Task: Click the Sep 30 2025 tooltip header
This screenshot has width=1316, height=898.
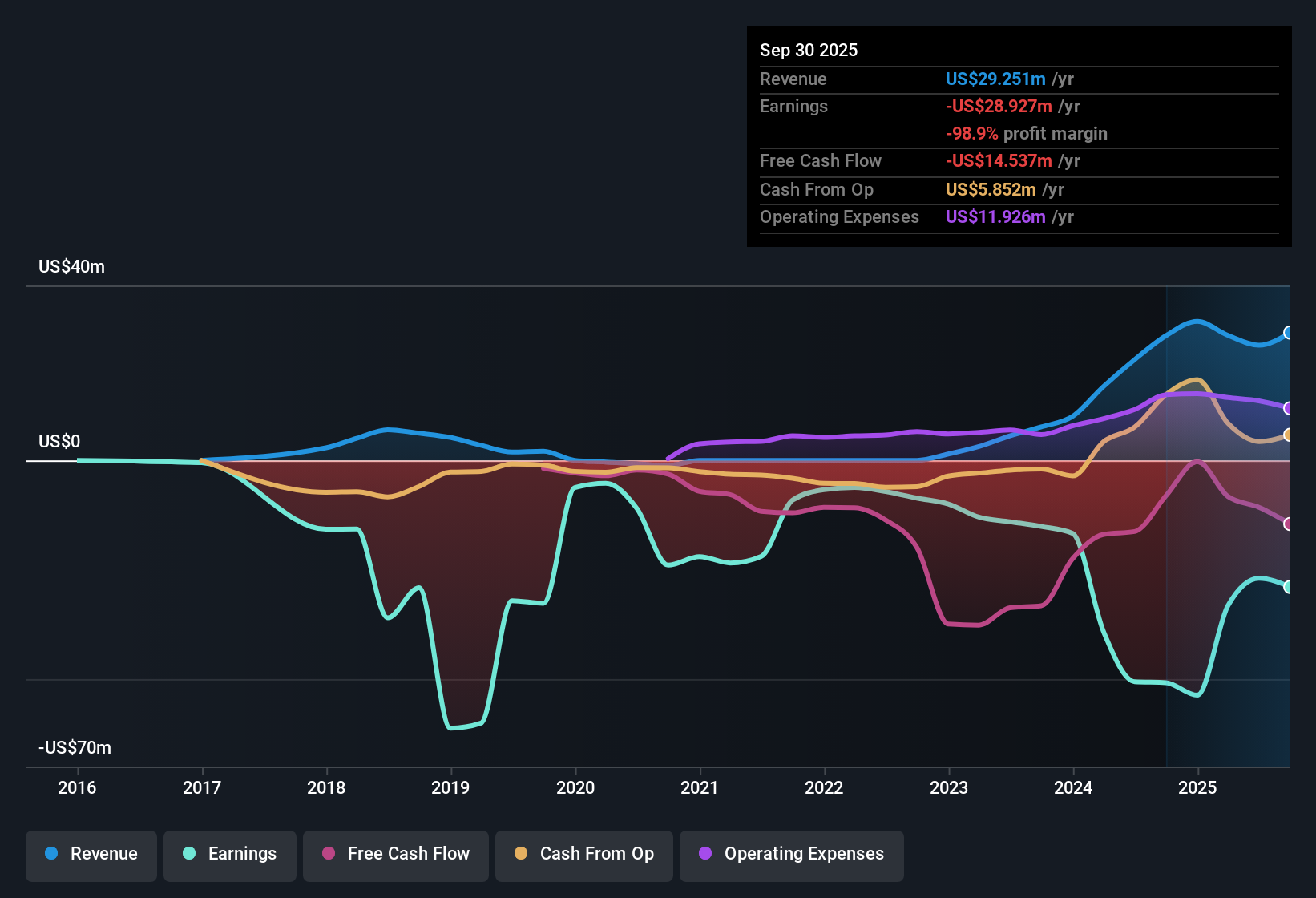Action: click(809, 50)
